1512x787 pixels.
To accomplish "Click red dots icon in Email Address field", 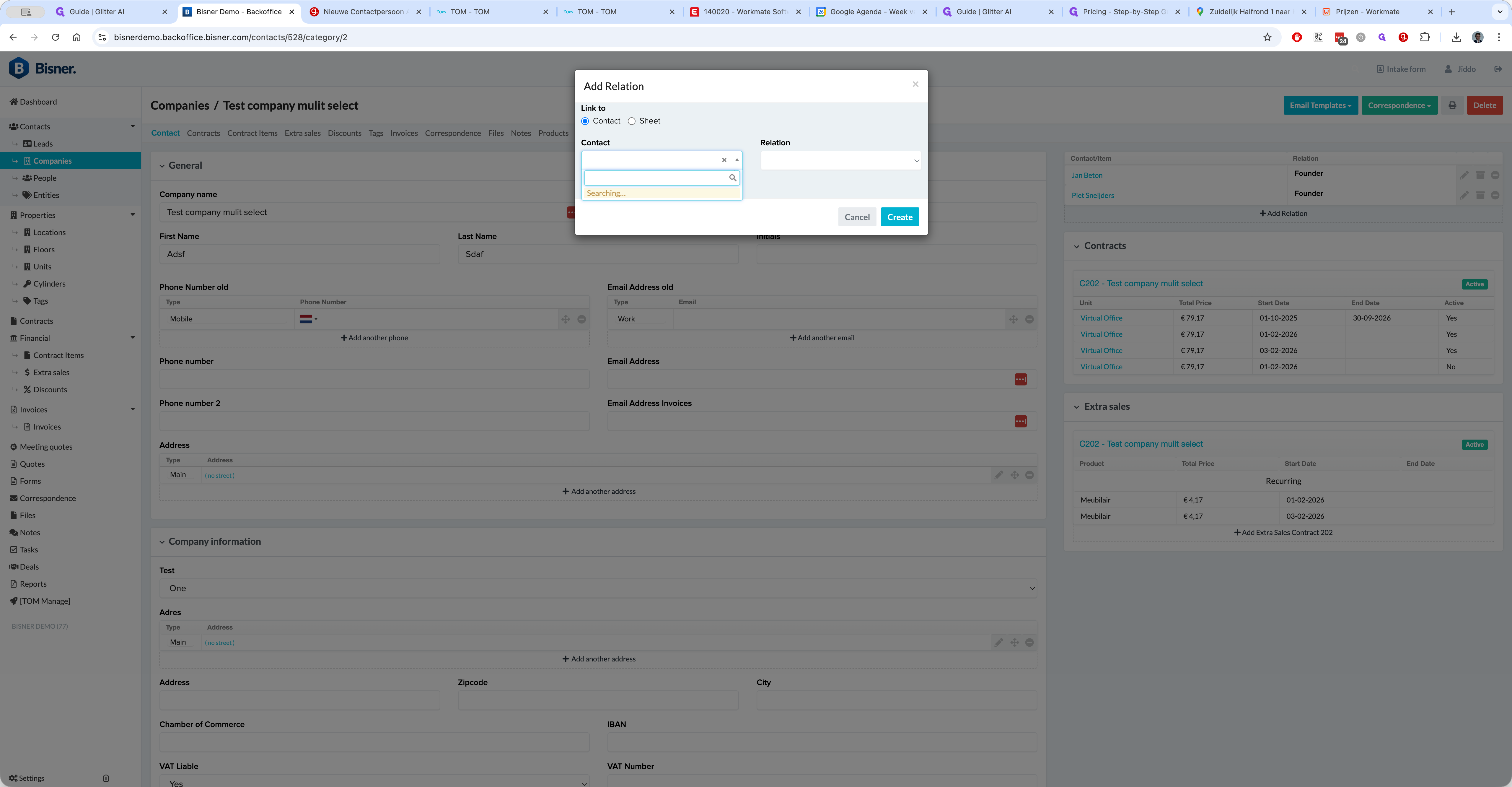I will [1020, 379].
